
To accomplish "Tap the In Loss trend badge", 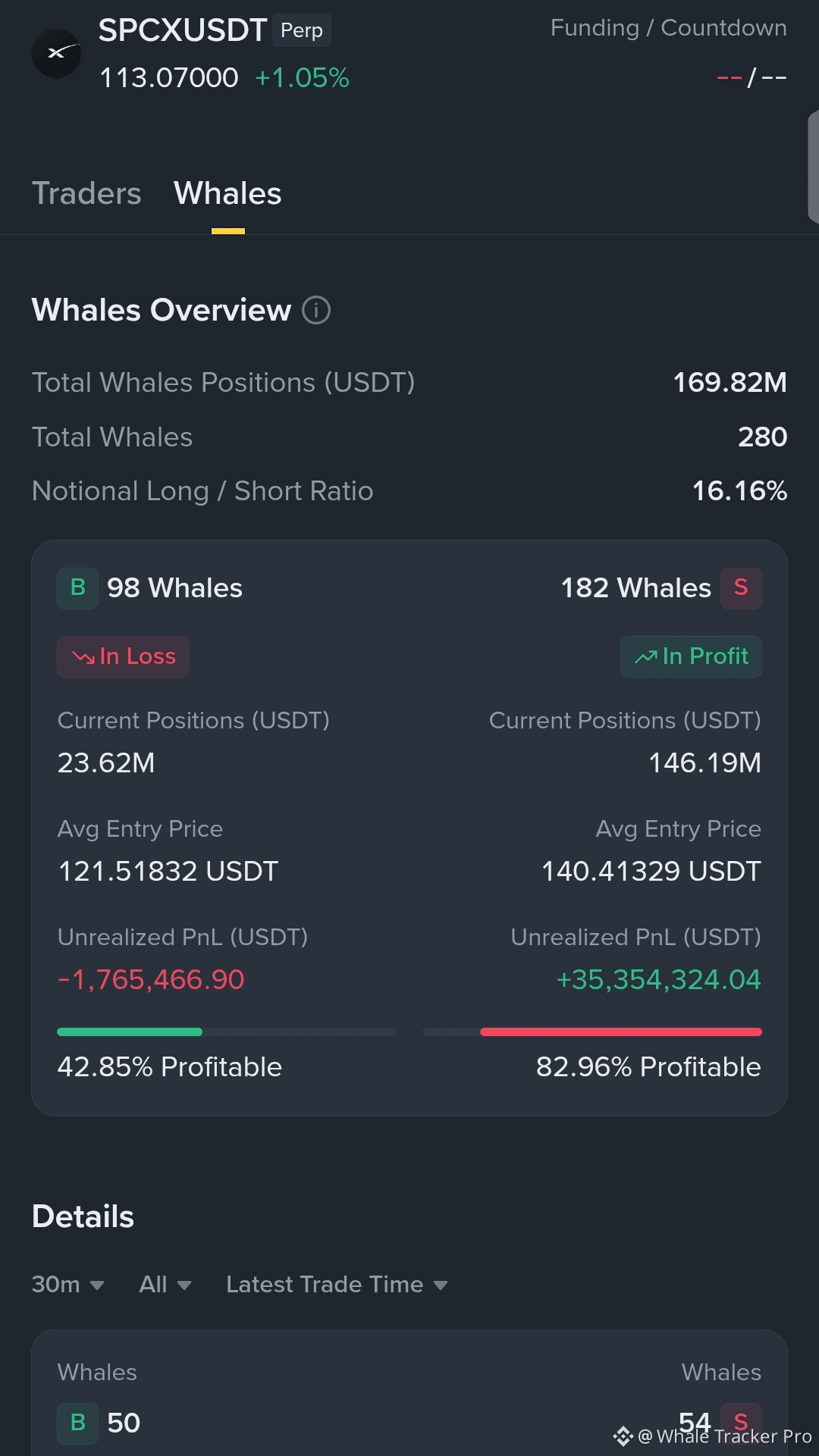I will [124, 656].
